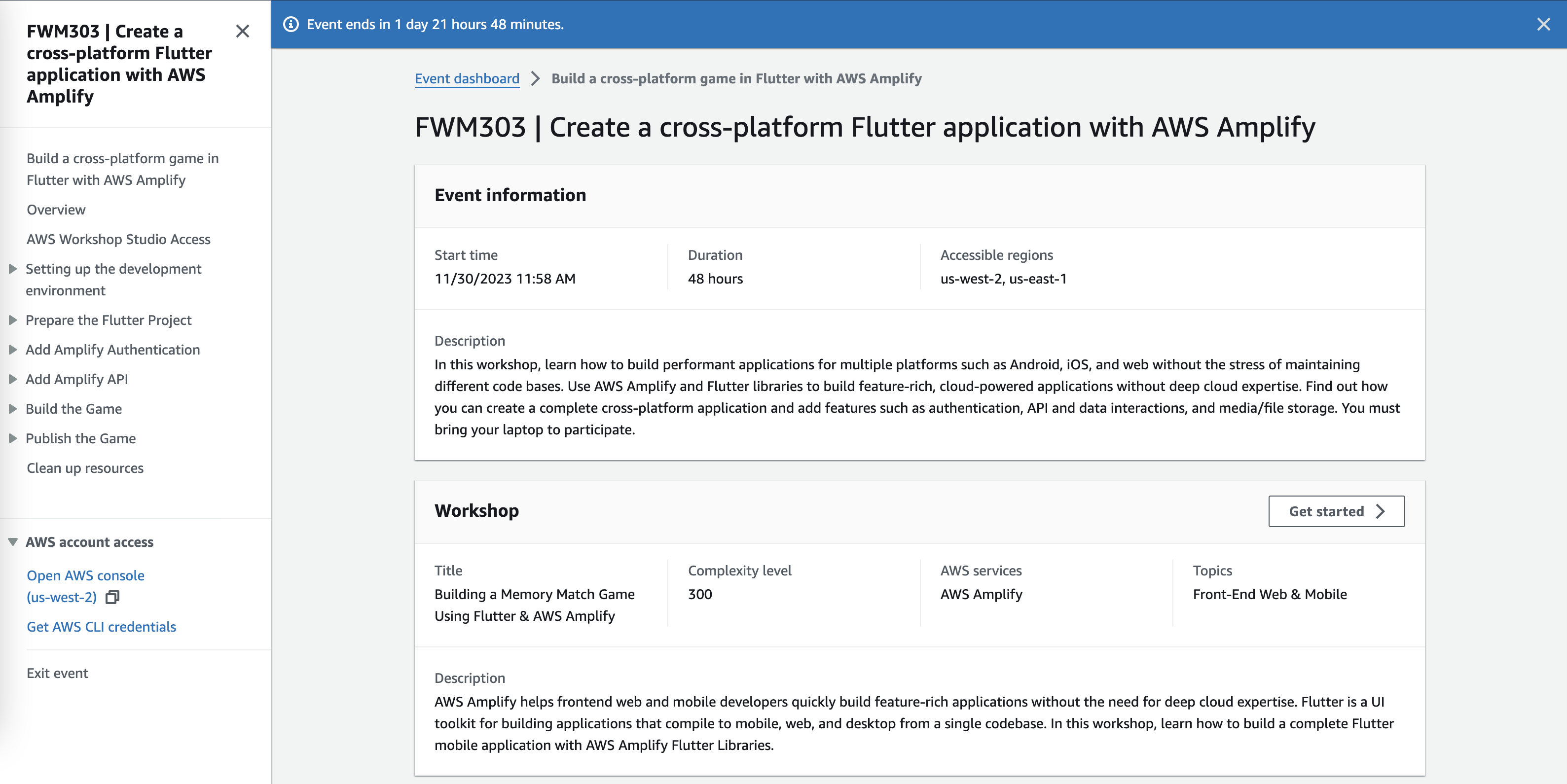
Task: Collapse the AWS account access section
Action: (x=12, y=542)
